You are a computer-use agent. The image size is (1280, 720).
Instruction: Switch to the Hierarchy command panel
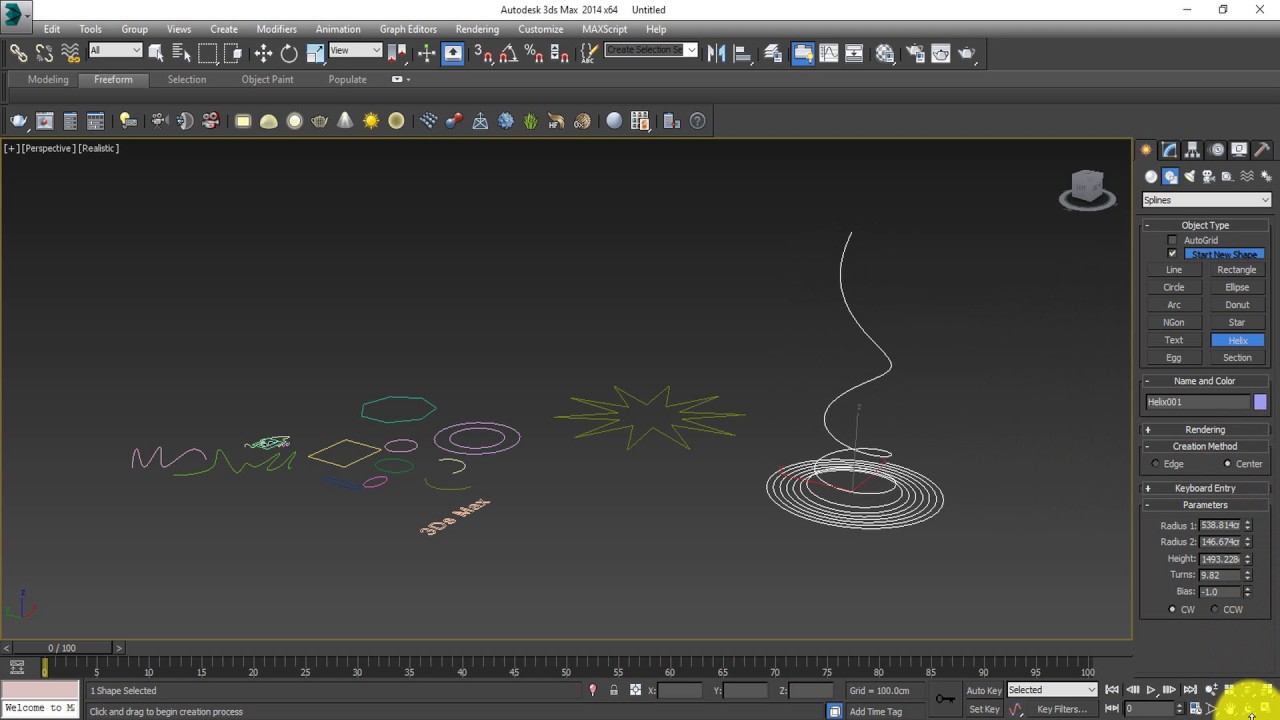[1192, 150]
